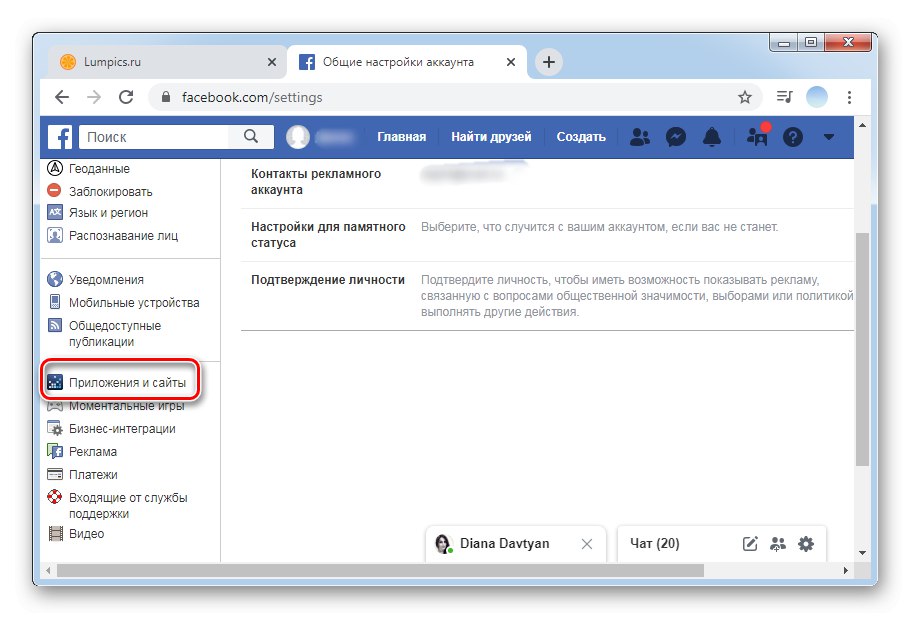Viewport: 911px width, 619px height.
Task: Open Chrome's three-dot menu
Action: point(850,97)
